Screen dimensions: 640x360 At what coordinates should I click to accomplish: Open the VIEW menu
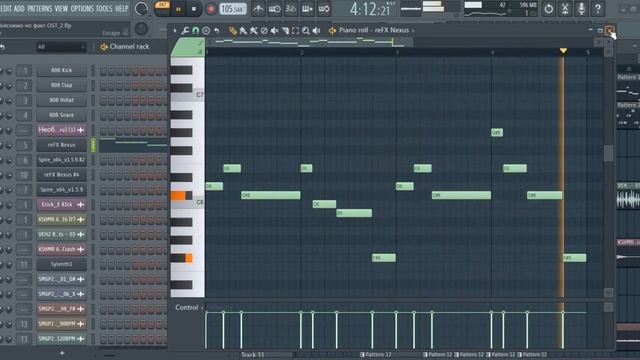(x=61, y=9)
